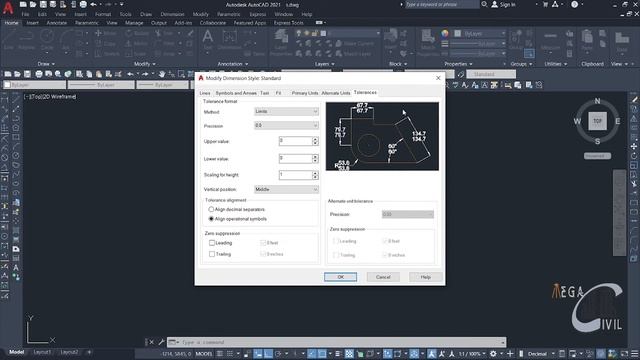The width and height of the screenshot is (640, 360).
Task: Click the Open folder icon in Quick Access toolbar
Action: tap(33, 4)
